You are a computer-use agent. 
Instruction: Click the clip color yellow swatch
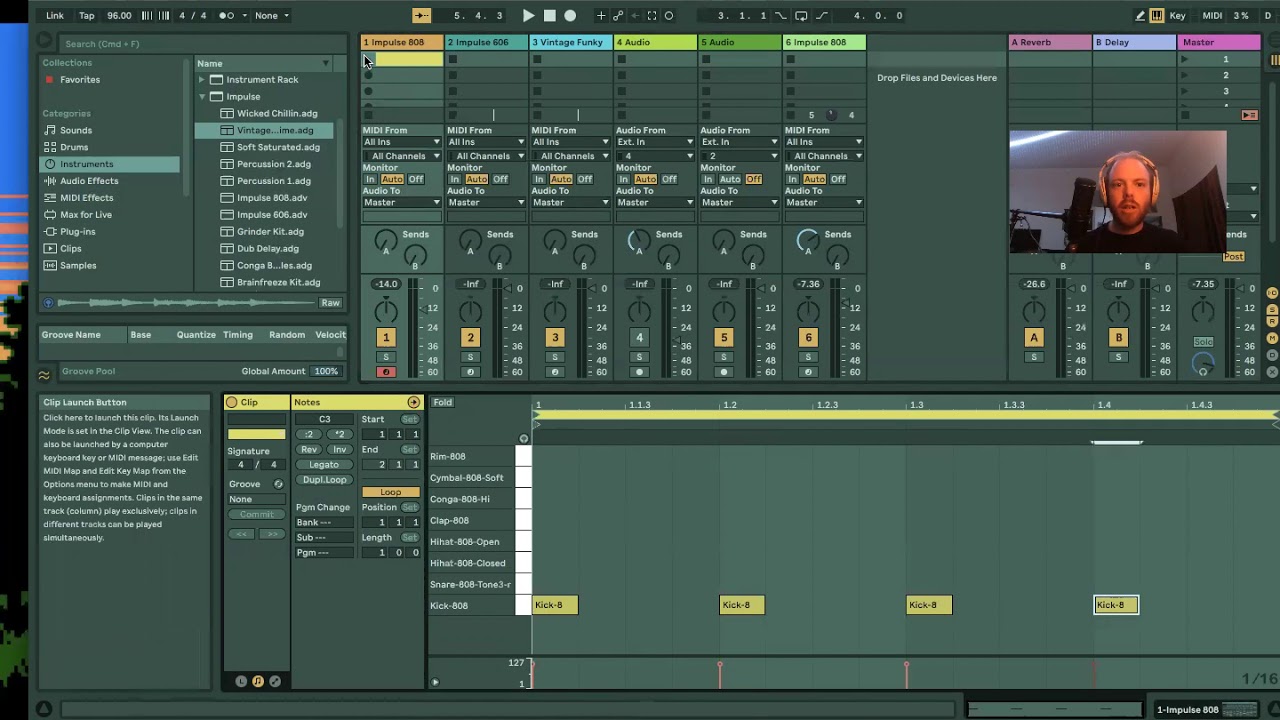pyautogui.click(x=256, y=434)
